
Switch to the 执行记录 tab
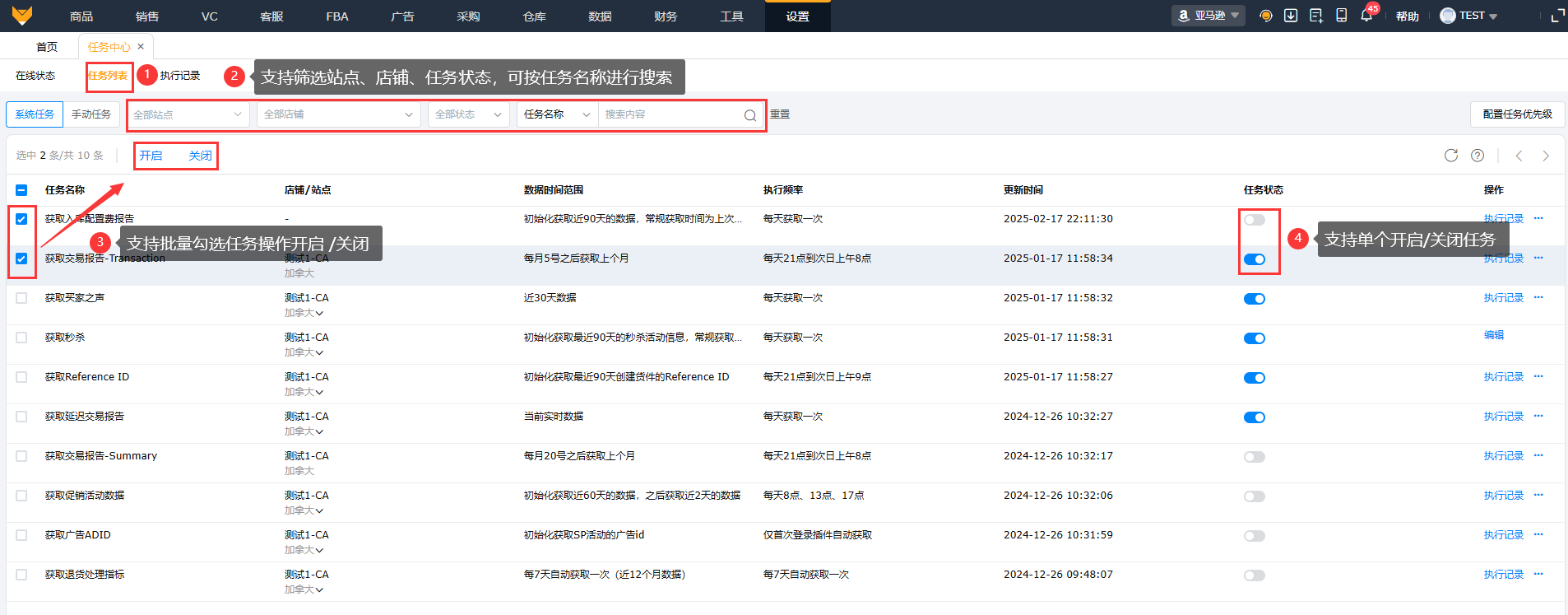point(180,76)
